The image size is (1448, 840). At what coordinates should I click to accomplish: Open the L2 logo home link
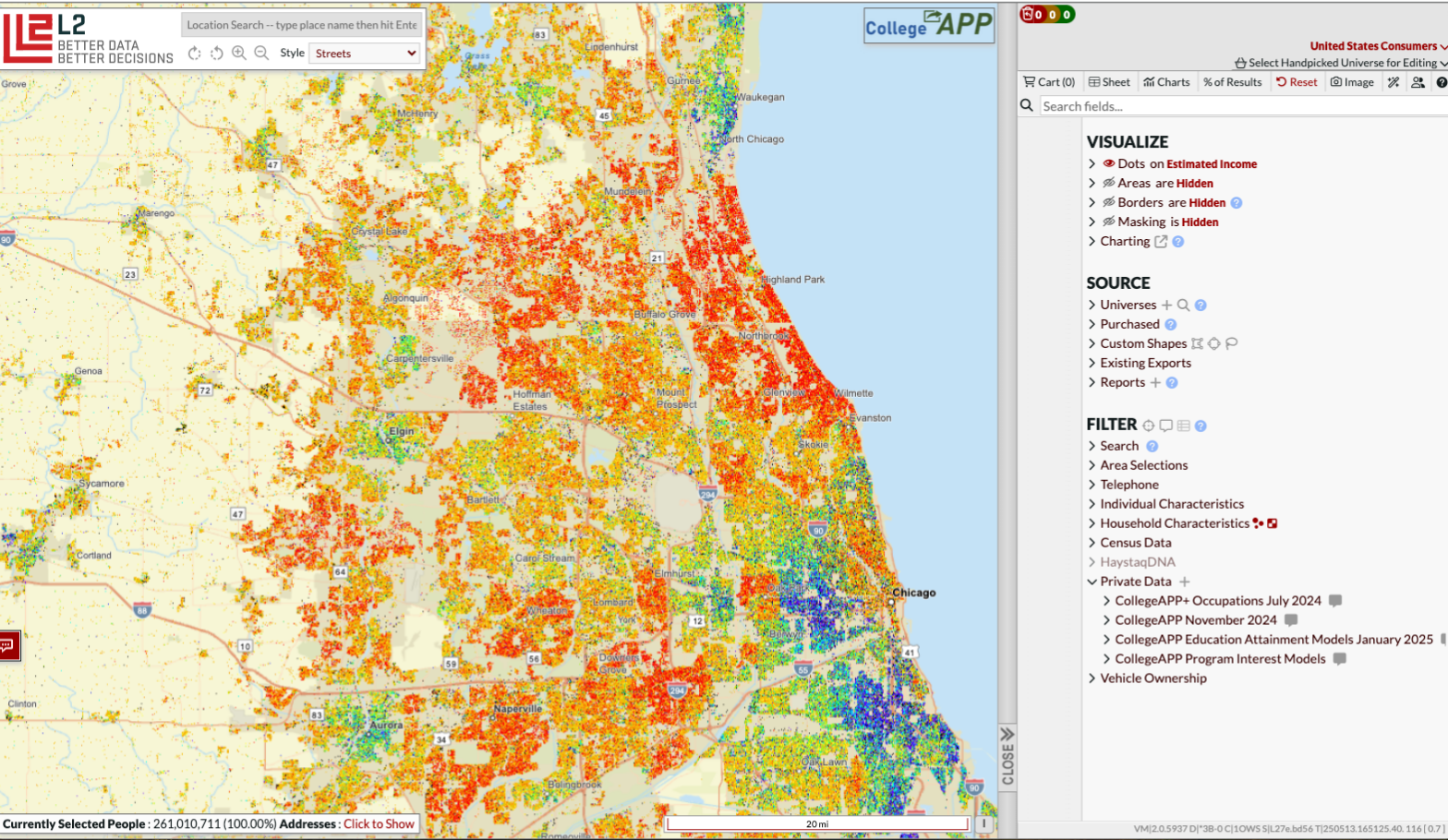click(x=88, y=39)
